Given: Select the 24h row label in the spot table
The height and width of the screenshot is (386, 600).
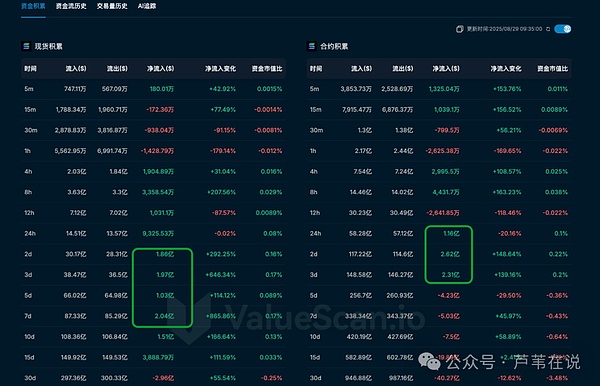Looking at the screenshot, I should click(30, 233).
